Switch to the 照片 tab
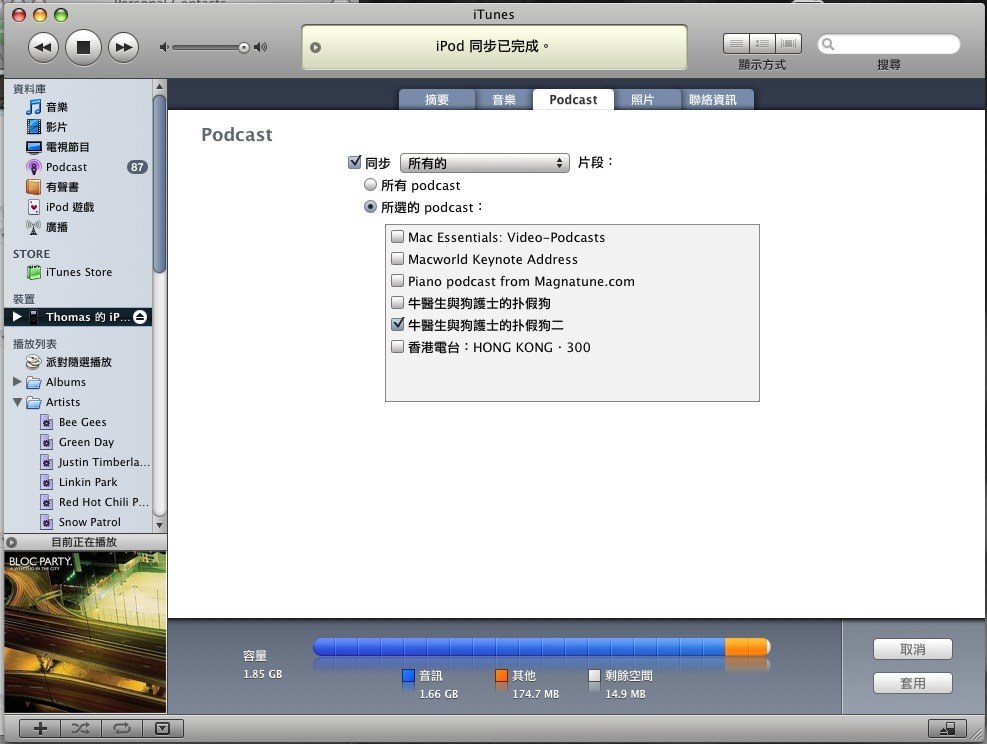Image resolution: width=987 pixels, height=744 pixels. pos(643,99)
